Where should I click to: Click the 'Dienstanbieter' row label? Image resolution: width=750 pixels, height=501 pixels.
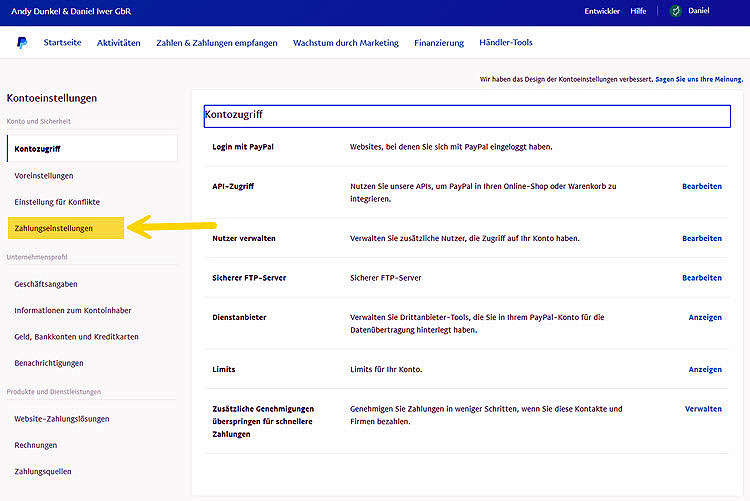pyautogui.click(x=239, y=317)
